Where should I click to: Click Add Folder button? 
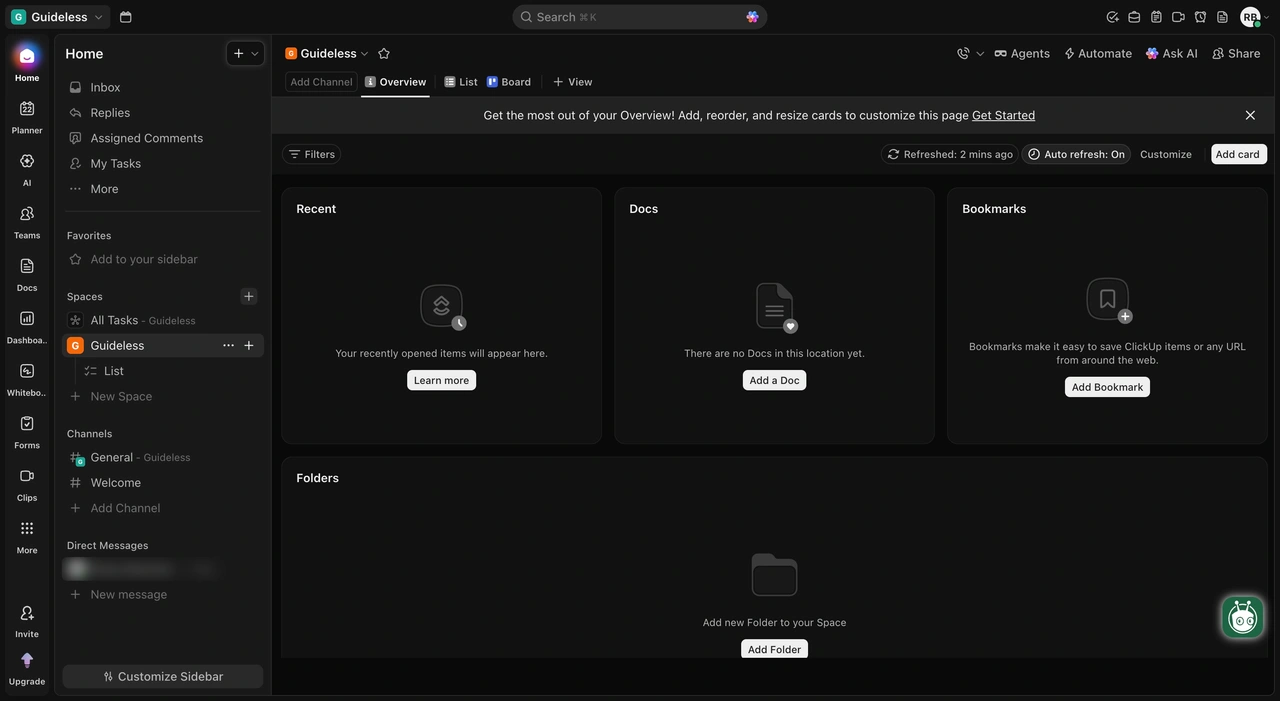tap(774, 648)
